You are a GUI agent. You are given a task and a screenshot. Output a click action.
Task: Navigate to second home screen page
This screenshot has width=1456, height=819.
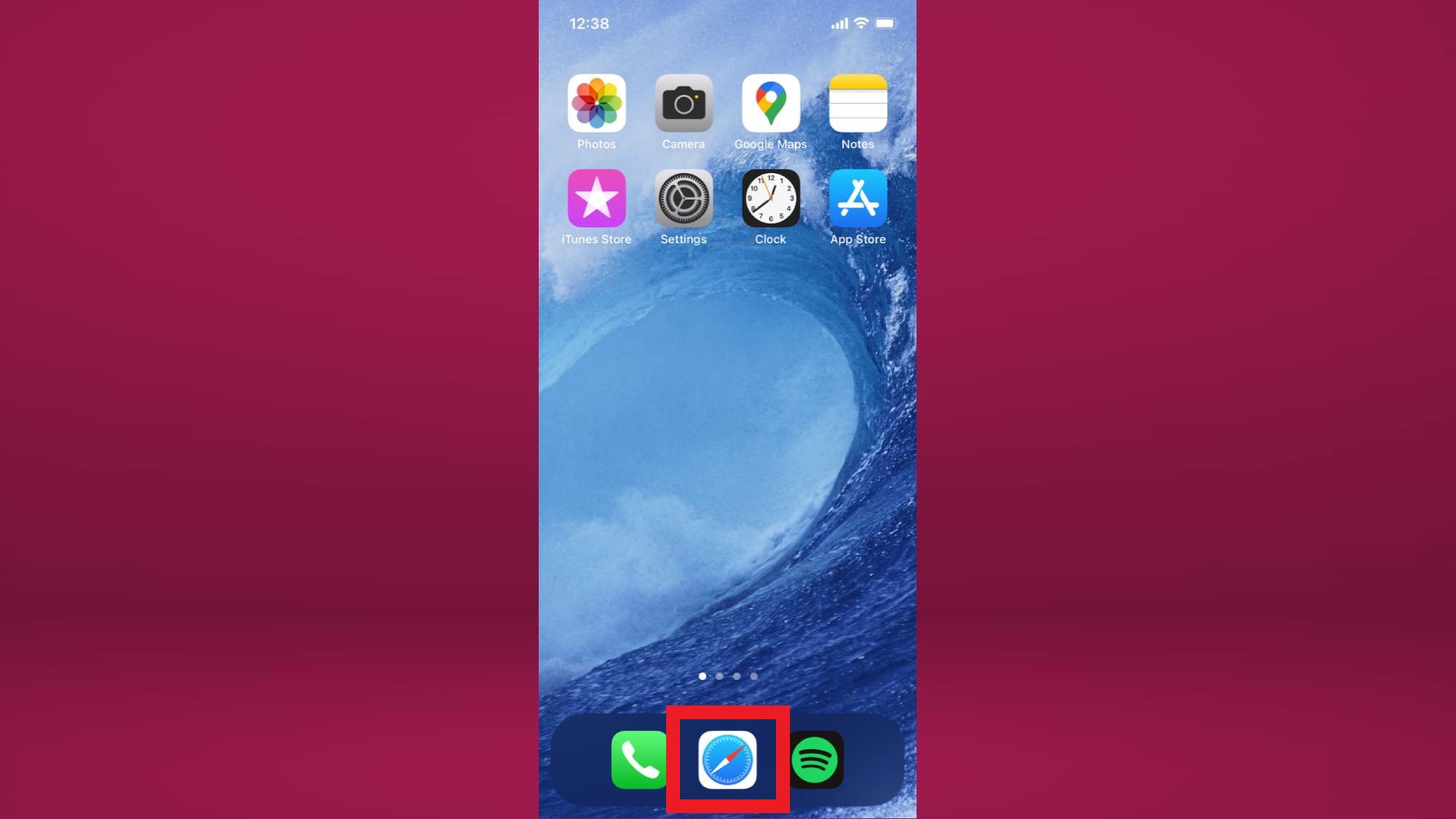(719, 676)
